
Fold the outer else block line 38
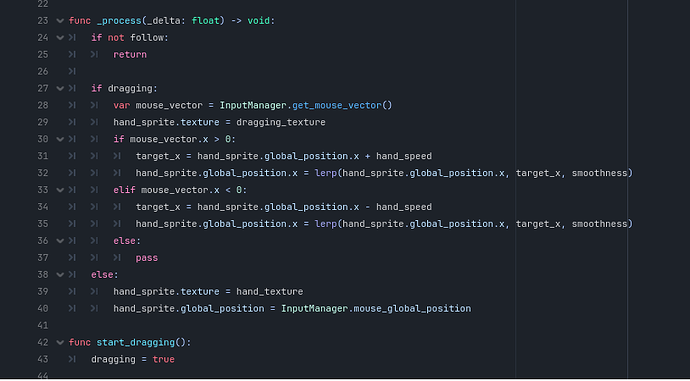tap(60, 275)
